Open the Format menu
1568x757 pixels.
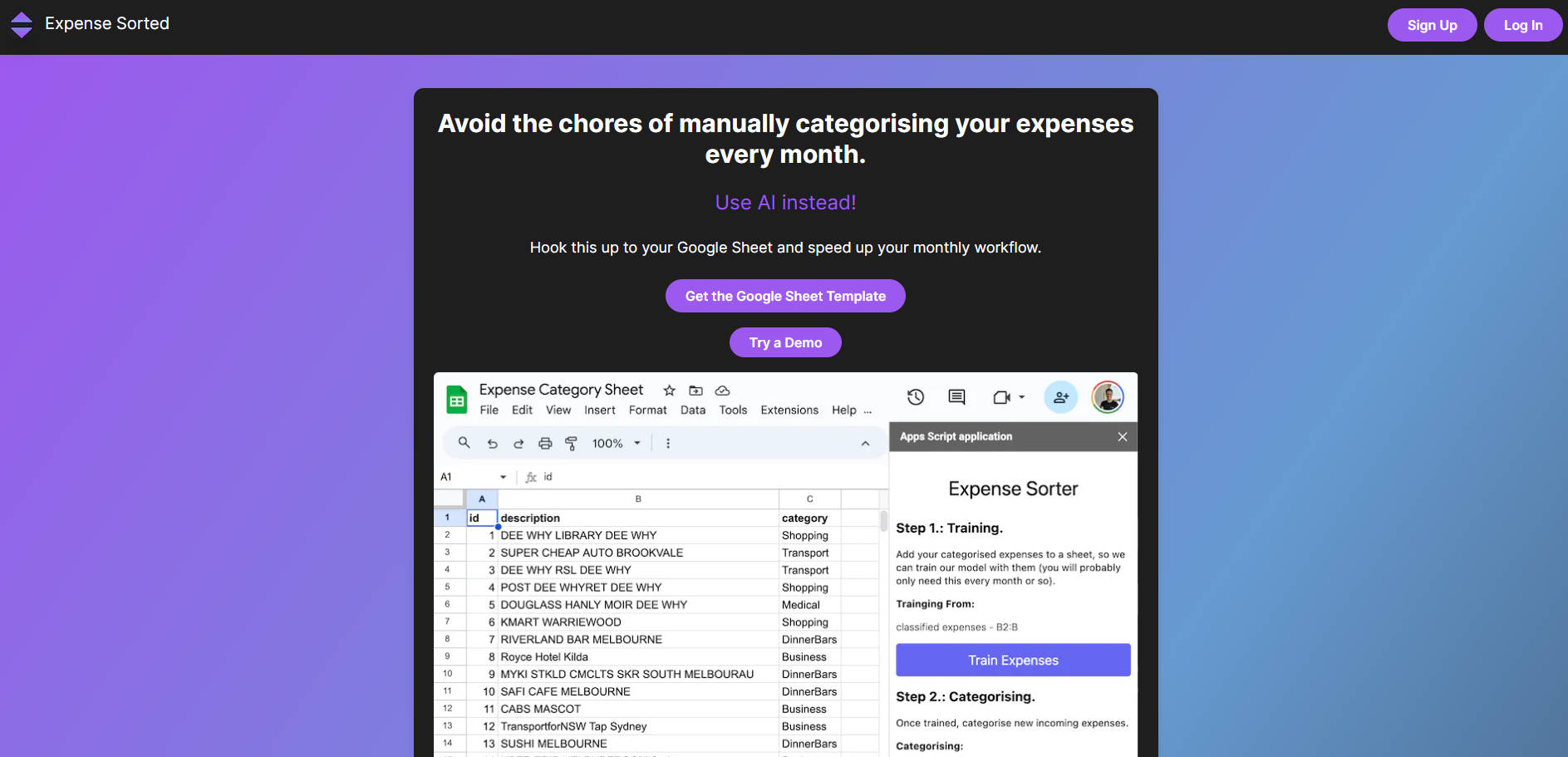tap(647, 410)
